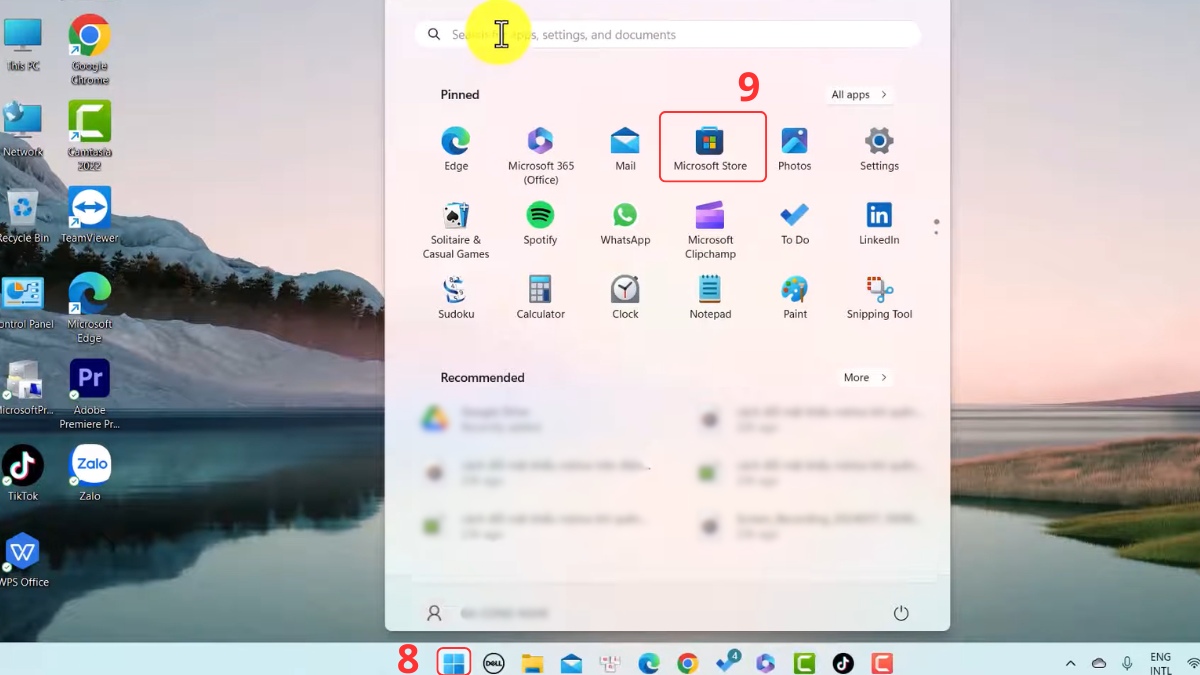
Task: Switch ENG INTL input language
Action: point(1161,664)
